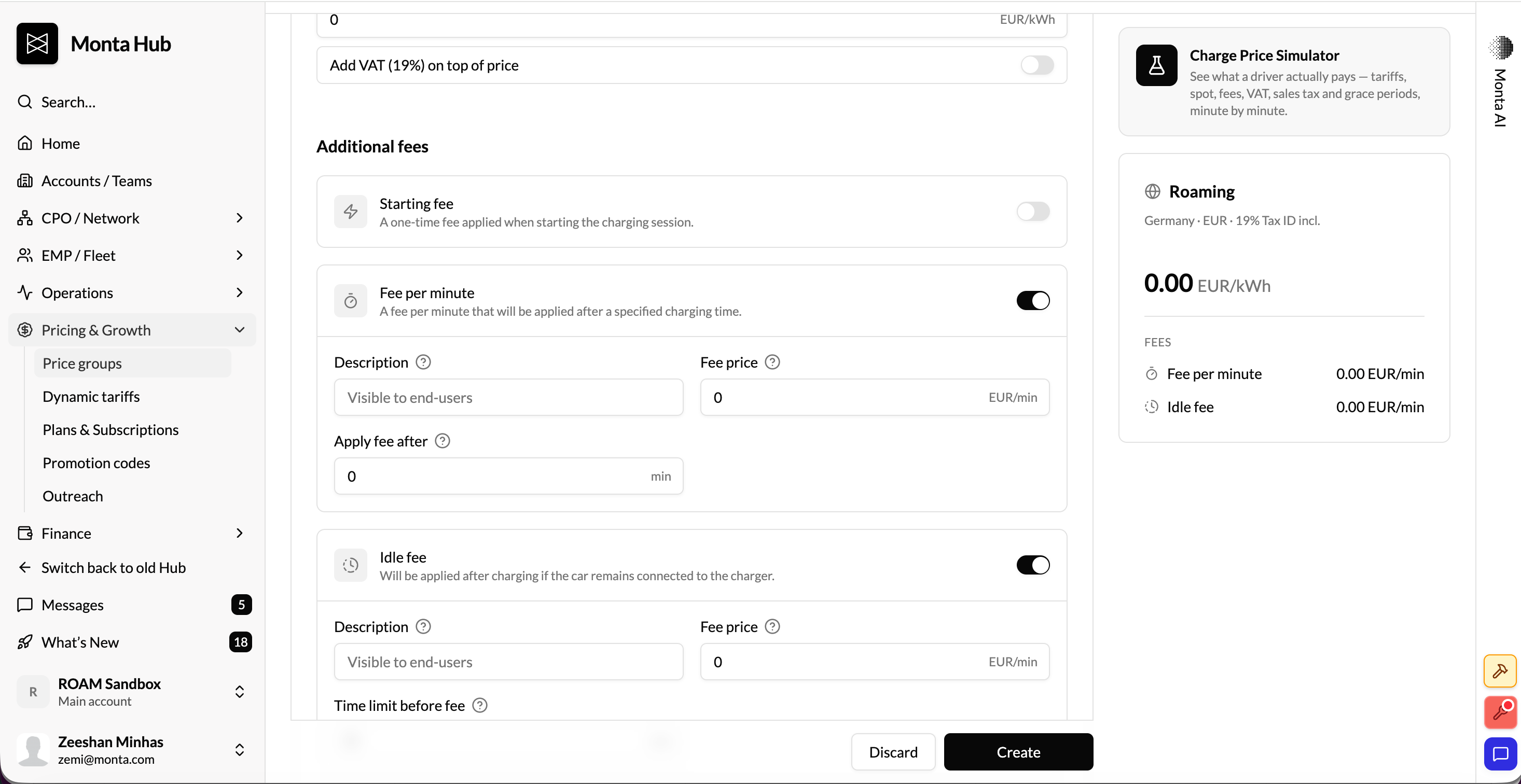Click the Monta Hub logo icon
Image resolution: width=1521 pixels, height=784 pixels.
pos(37,44)
